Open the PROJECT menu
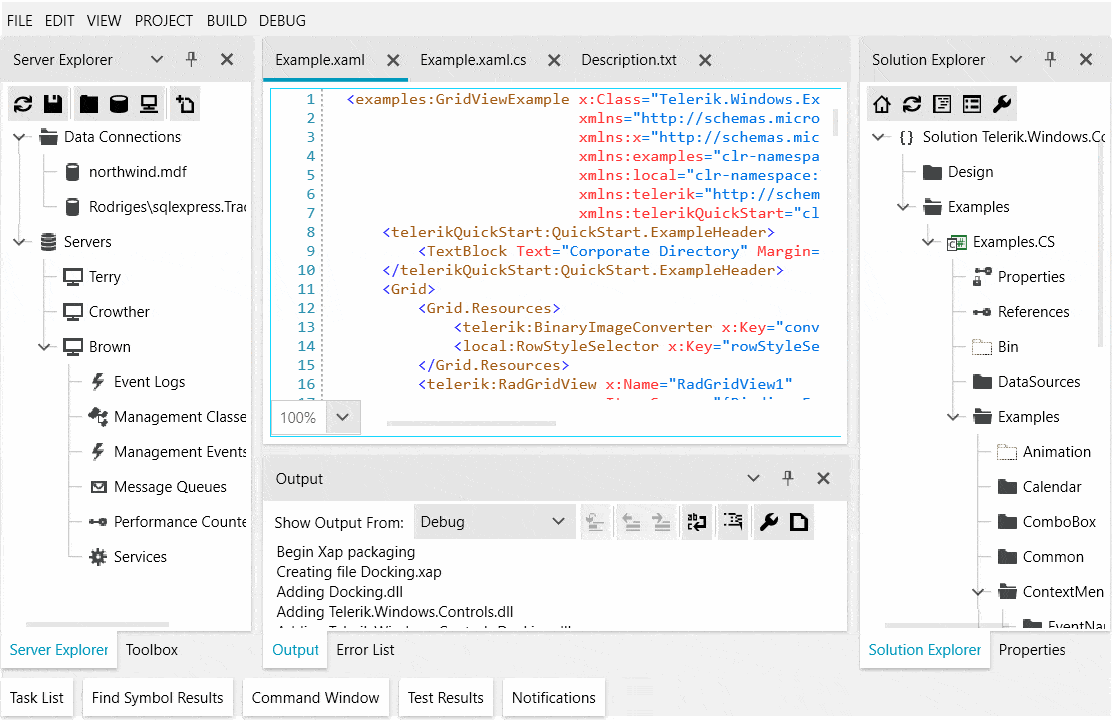 point(164,21)
